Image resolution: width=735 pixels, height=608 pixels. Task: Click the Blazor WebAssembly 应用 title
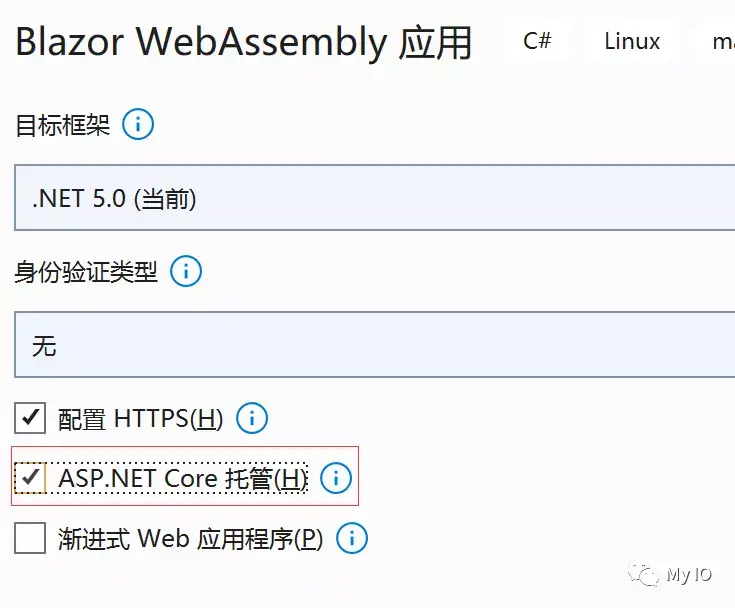[x=244, y=42]
